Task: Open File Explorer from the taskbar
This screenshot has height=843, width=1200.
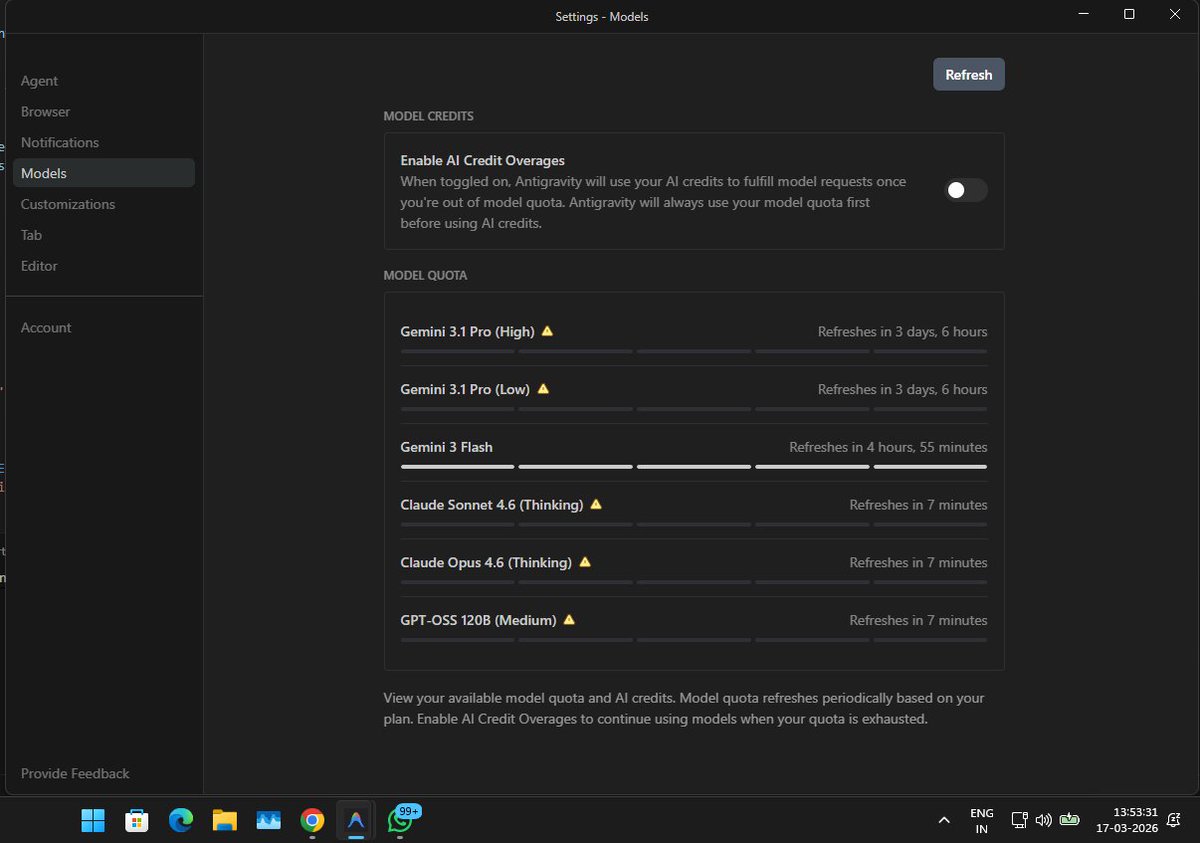Action: (225, 821)
